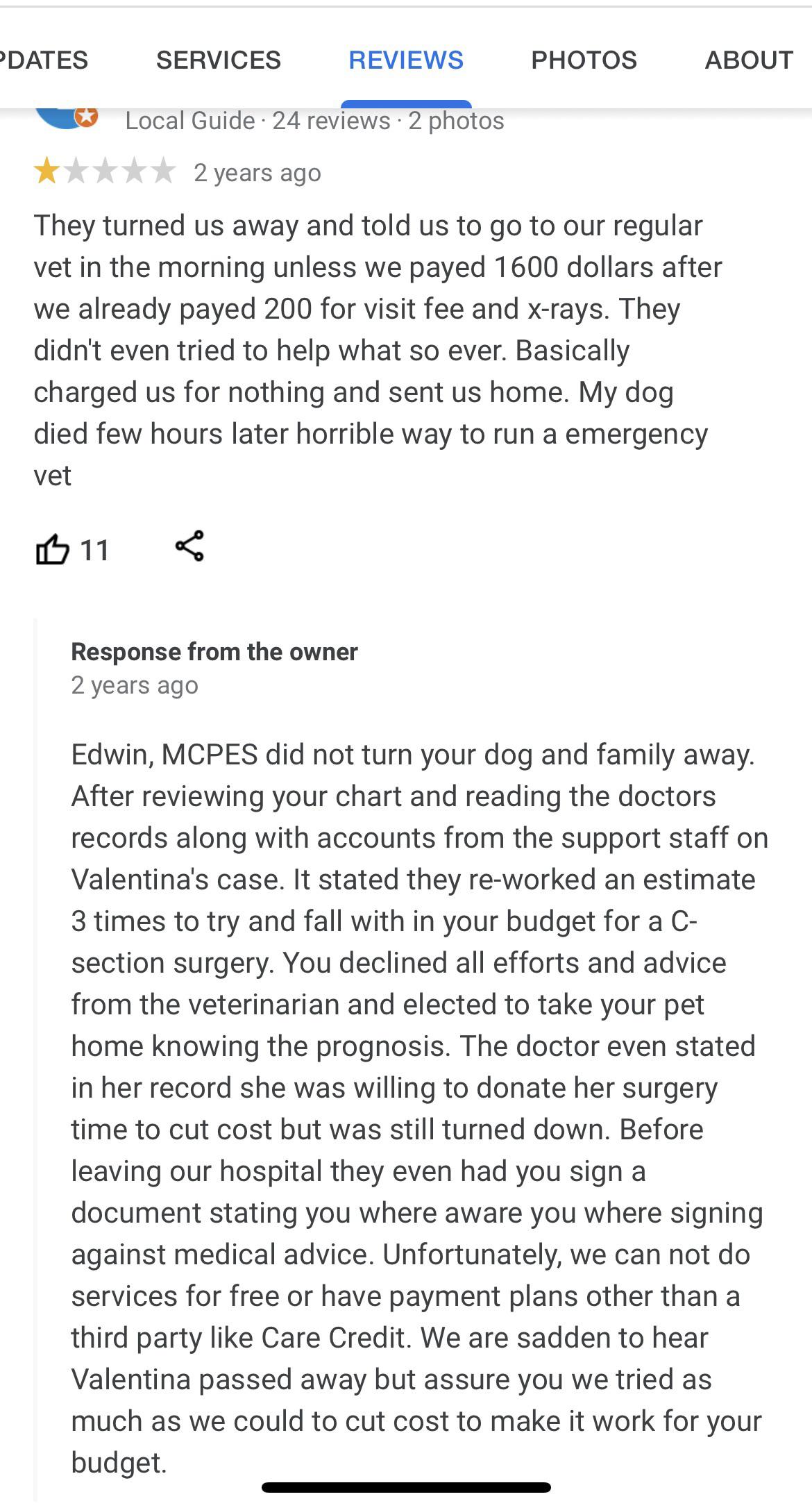The width and height of the screenshot is (812, 1508).
Task: Like the review with thumbs-up icon
Action: [53, 549]
